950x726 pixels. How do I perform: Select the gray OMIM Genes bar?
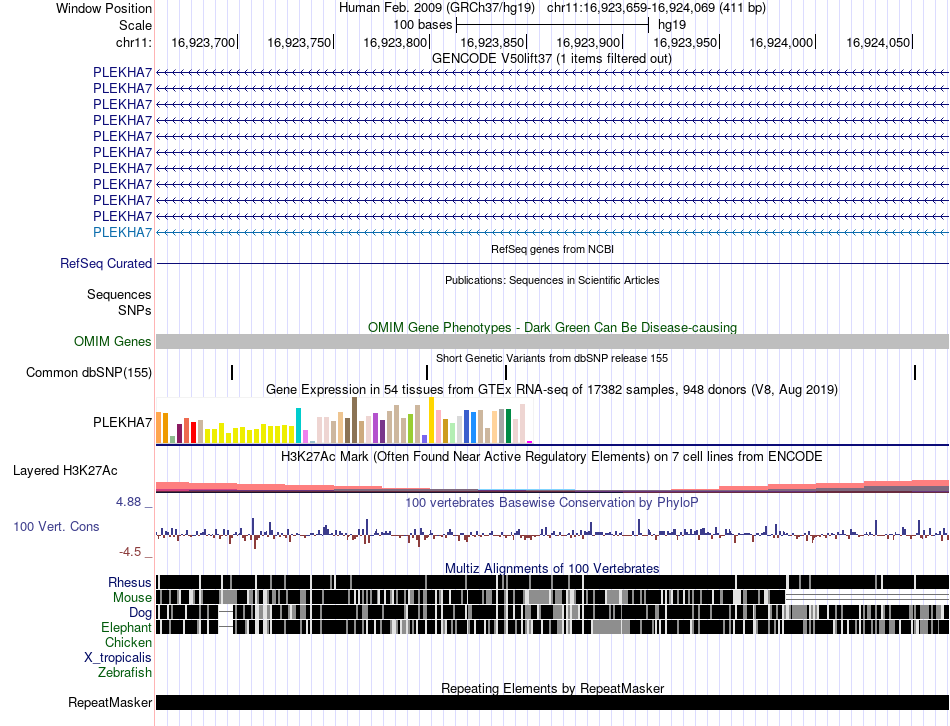(x=553, y=341)
